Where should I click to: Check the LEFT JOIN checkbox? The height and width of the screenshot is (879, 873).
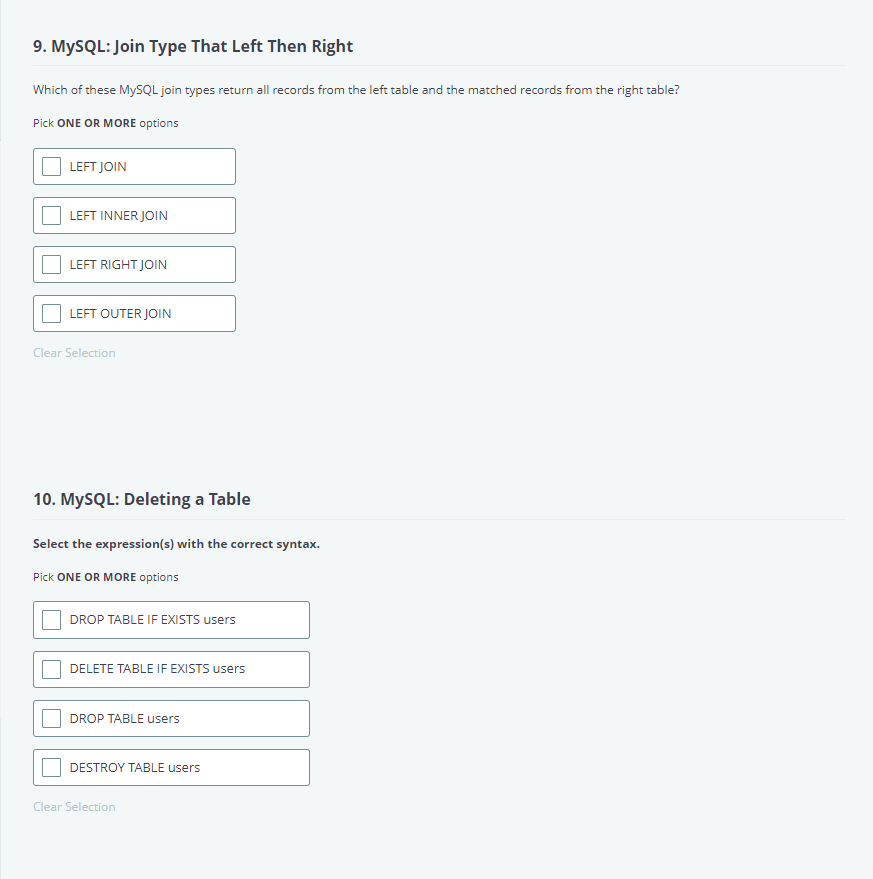(x=51, y=166)
